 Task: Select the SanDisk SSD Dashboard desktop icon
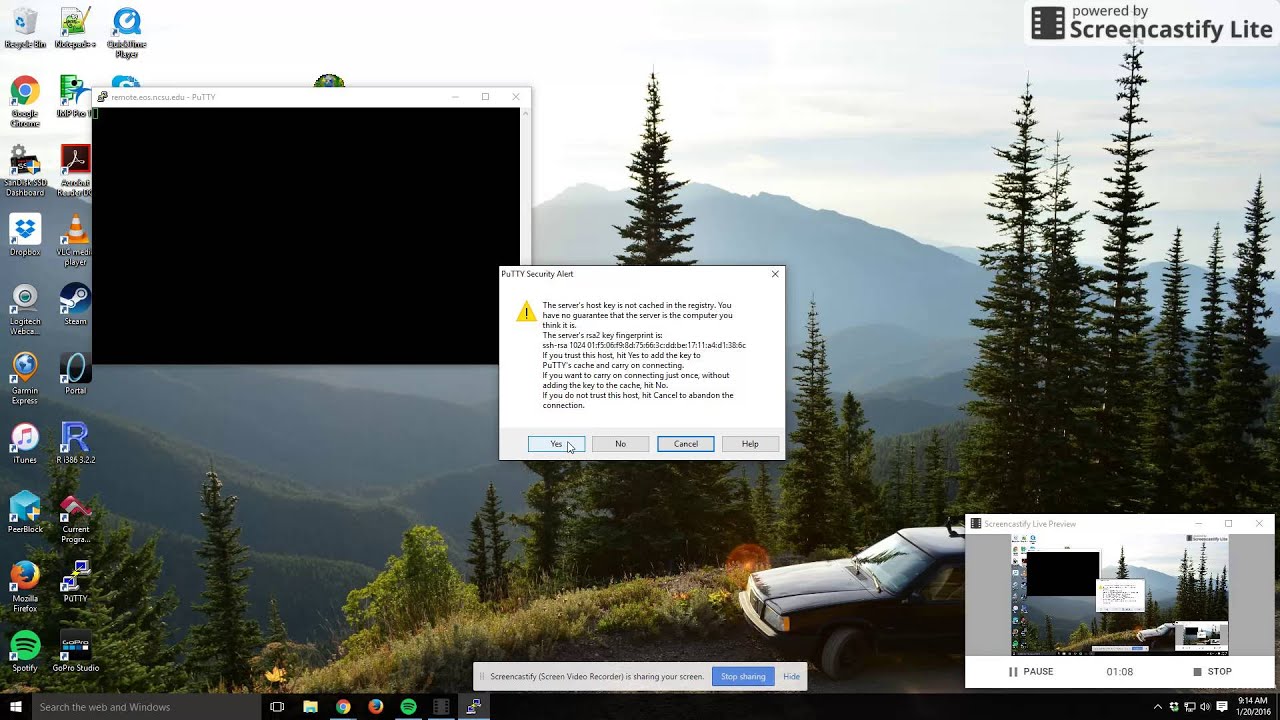click(x=25, y=170)
